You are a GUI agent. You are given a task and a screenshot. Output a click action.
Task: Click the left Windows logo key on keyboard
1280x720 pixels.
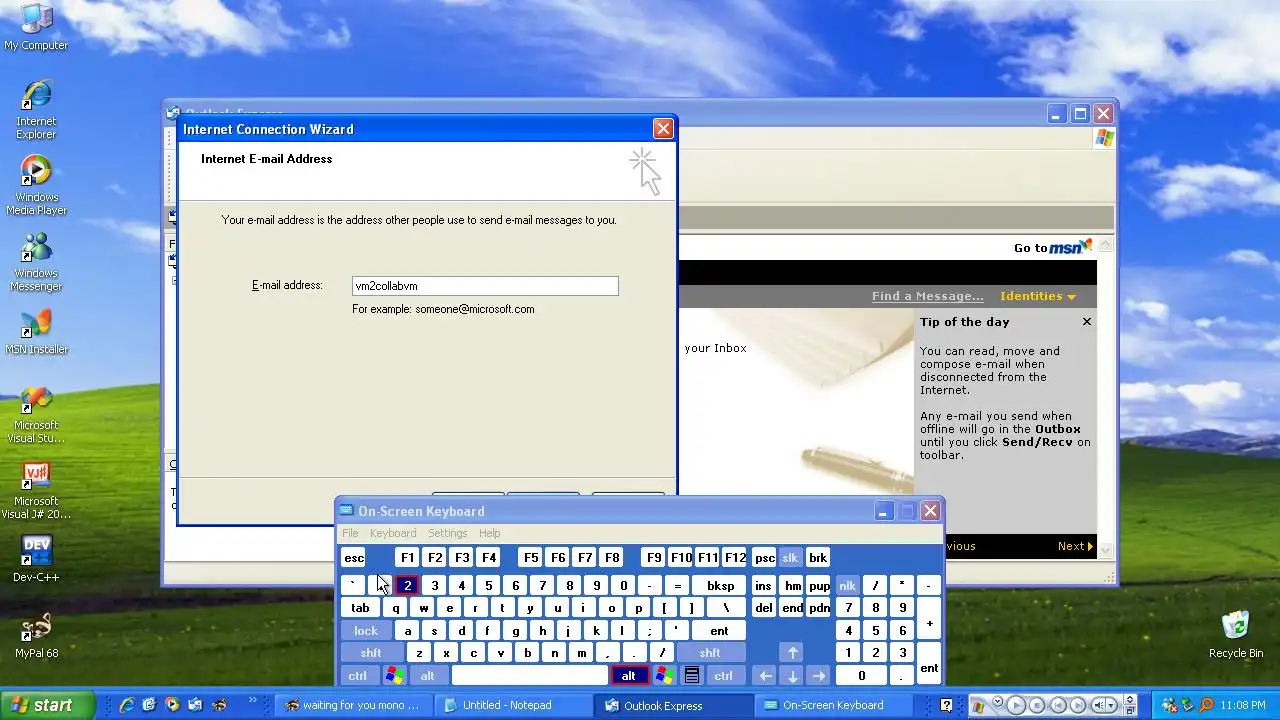(x=394, y=676)
